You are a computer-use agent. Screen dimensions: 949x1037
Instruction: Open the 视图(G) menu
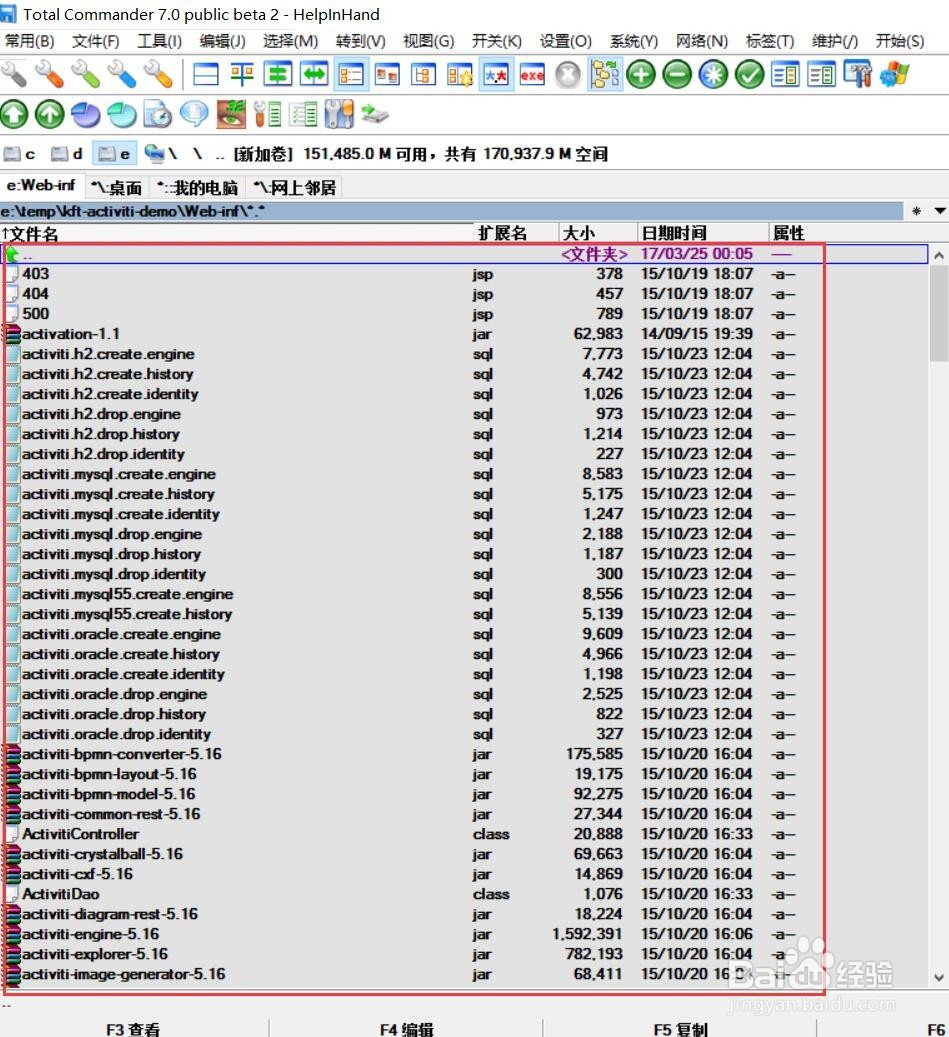coord(429,41)
